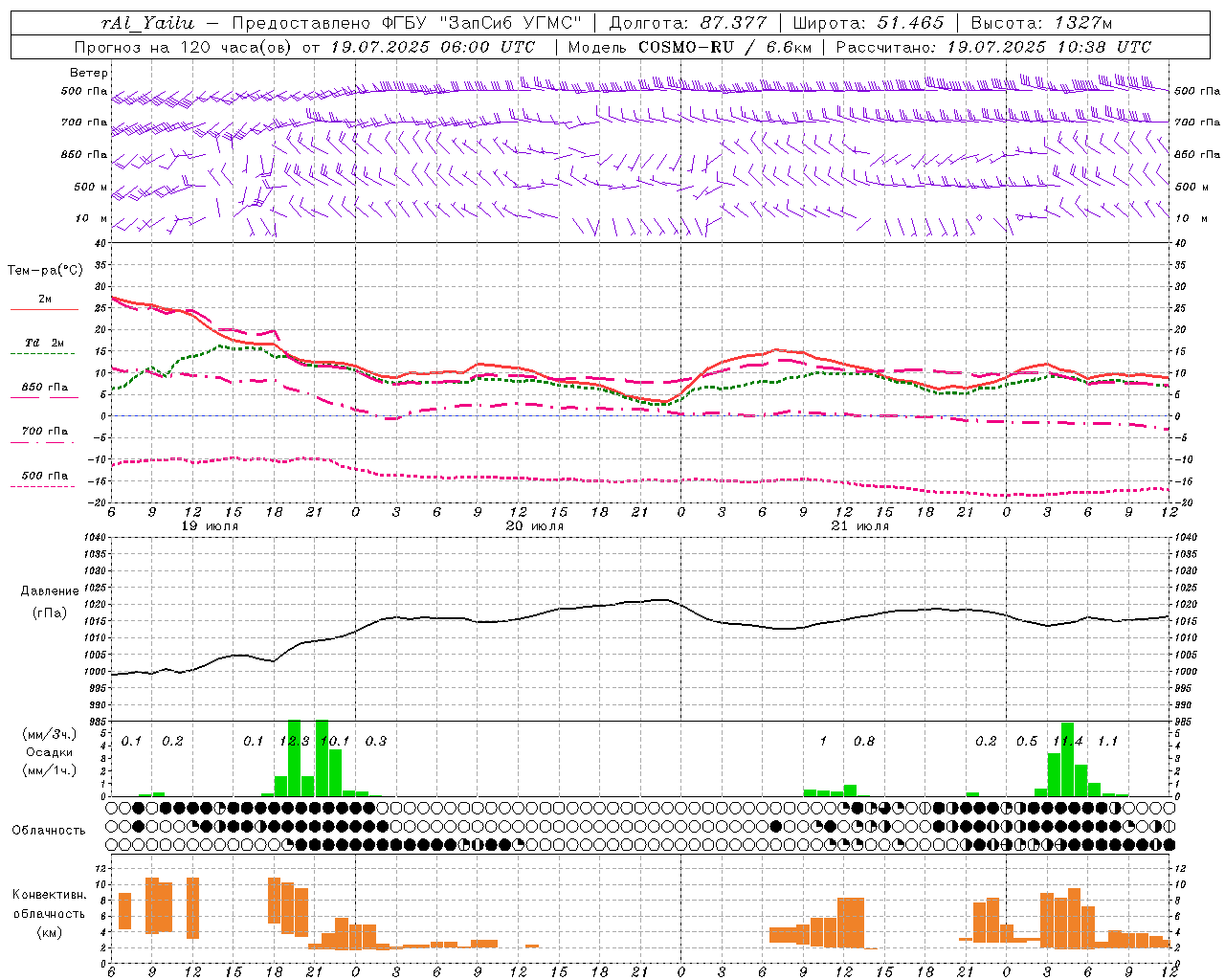
Task: Click the Ветер panel label
Action: [x=89, y=73]
